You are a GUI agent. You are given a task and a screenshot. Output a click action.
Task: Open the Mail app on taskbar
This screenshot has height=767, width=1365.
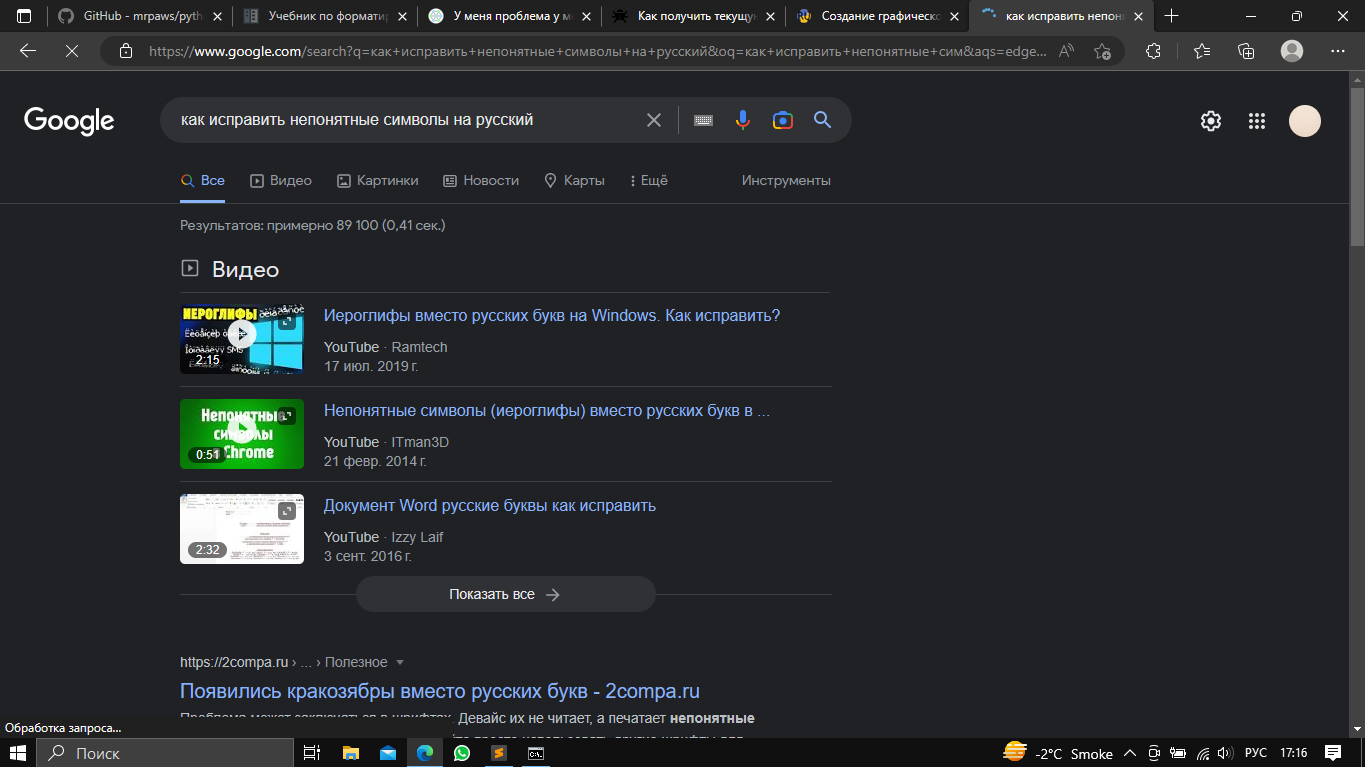click(x=388, y=753)
